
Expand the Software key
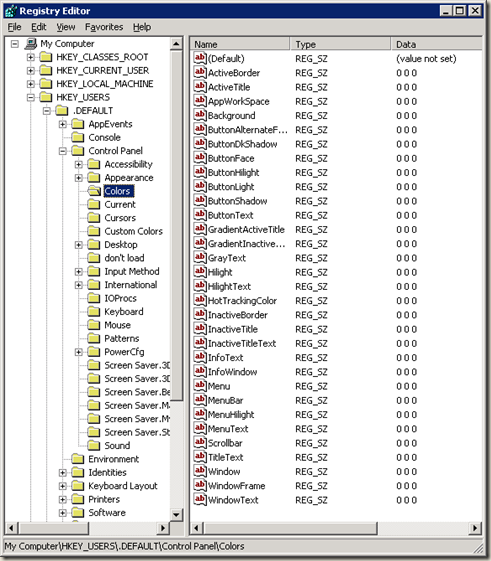(63, 513)
